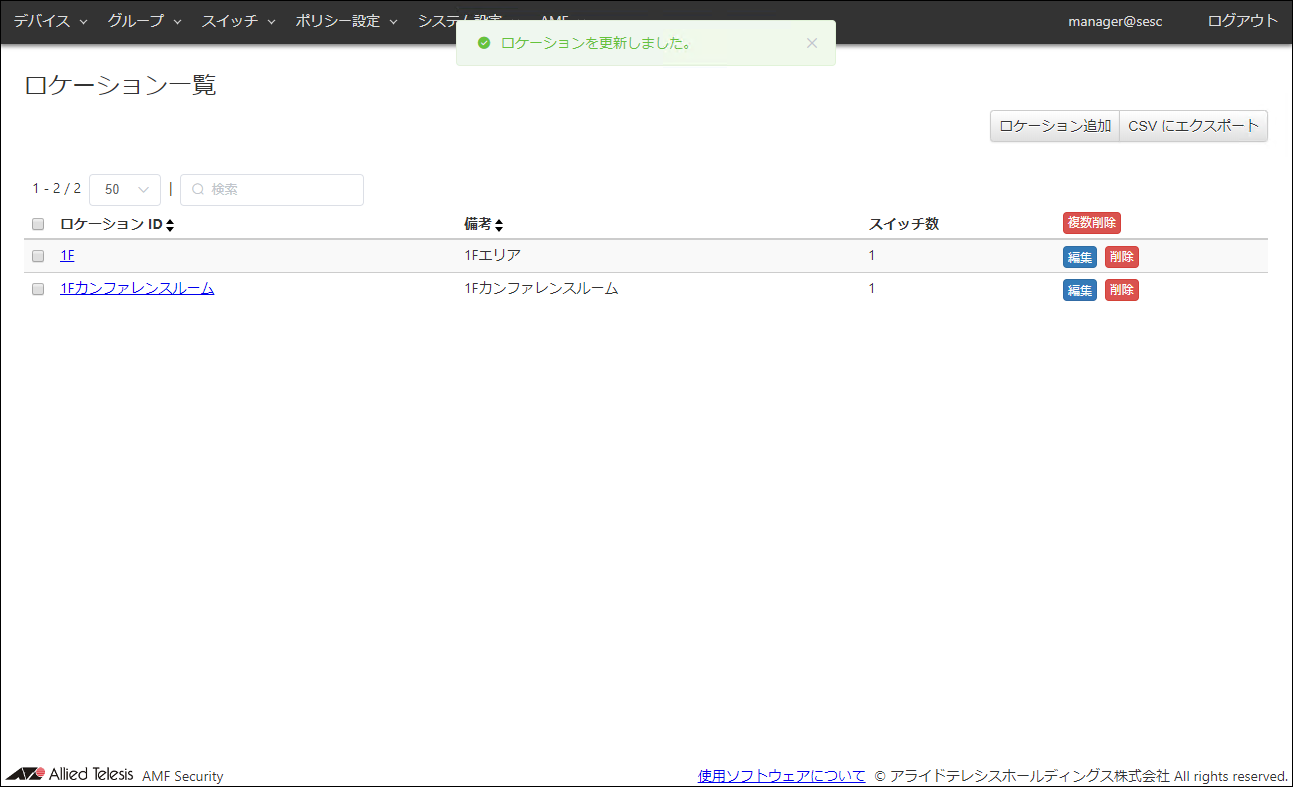Expand the ポリシー設定 menu
This screenshot has width=1293, height=787.
pos(346,21)
